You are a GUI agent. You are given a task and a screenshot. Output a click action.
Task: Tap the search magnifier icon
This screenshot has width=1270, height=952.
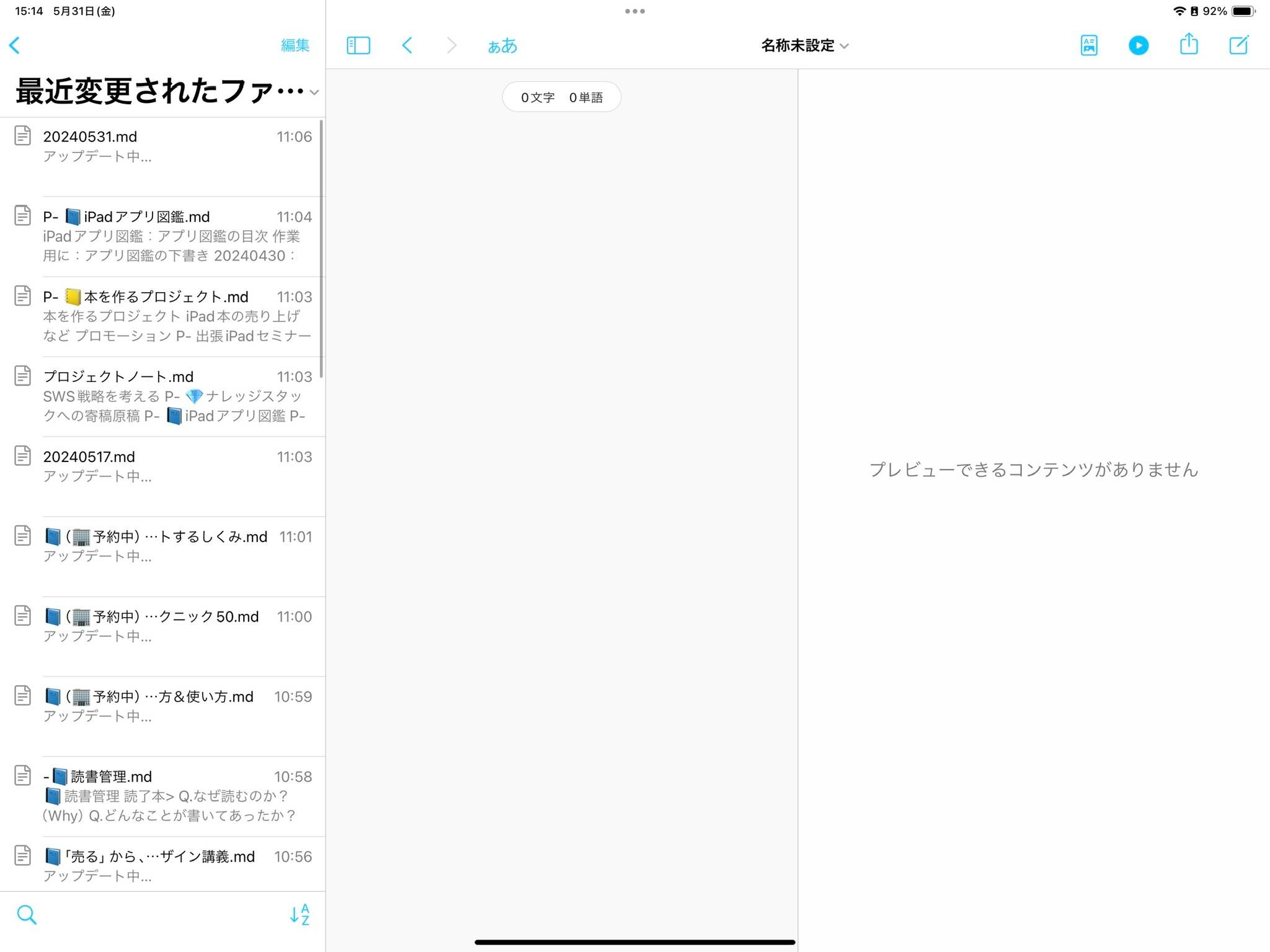coord(27,914)
